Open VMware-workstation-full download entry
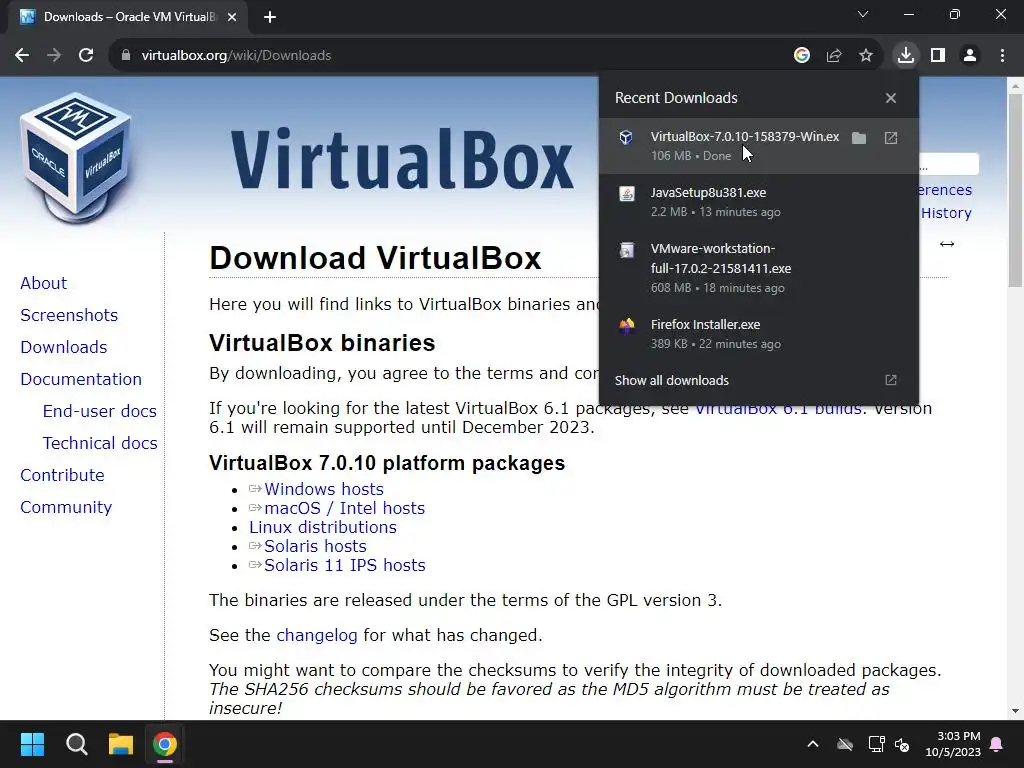 pyautogui.click(x=759, y=268)
